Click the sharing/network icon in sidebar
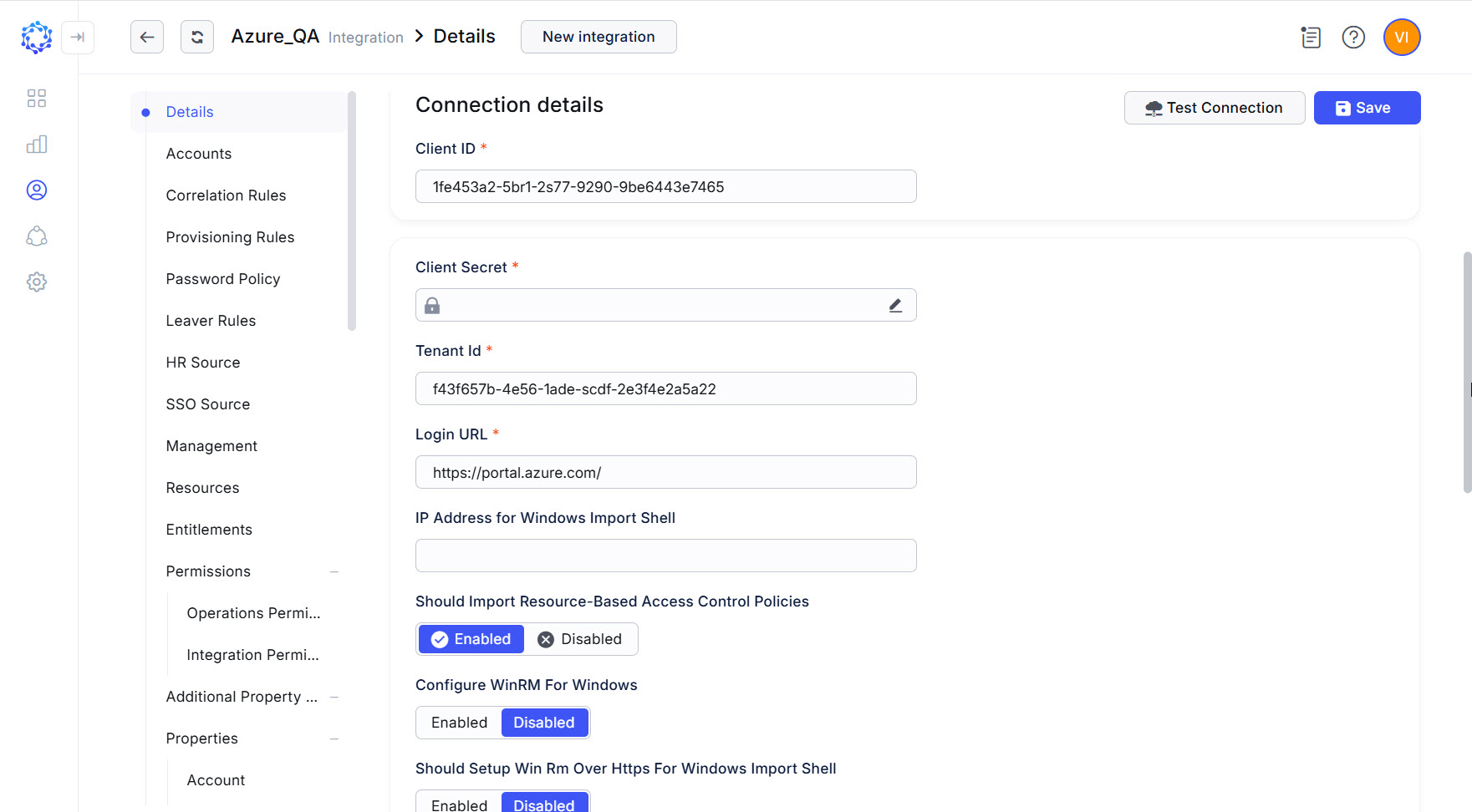The width and height of the screenshot is (1472, 812). pos(37,236)
